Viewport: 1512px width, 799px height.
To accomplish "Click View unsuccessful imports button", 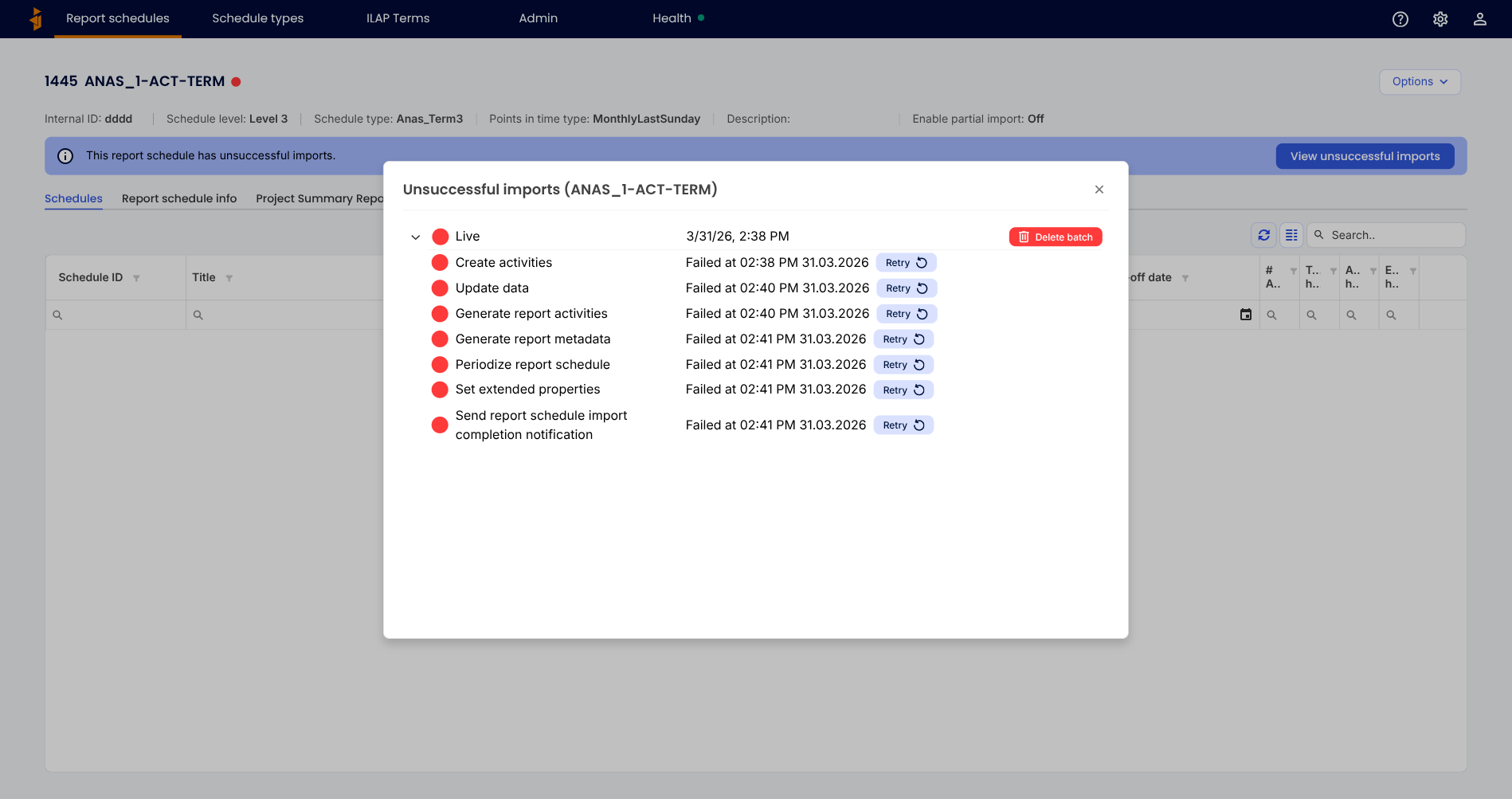I will coord(1365,156).
